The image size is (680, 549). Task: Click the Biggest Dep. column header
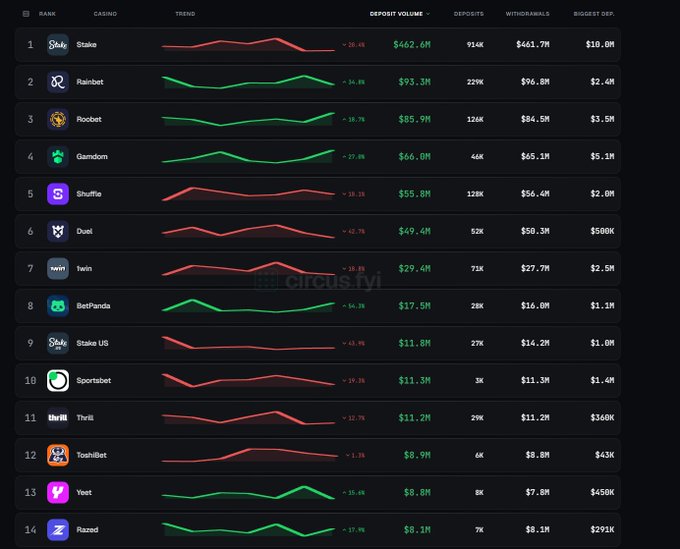tap(594, 14)
